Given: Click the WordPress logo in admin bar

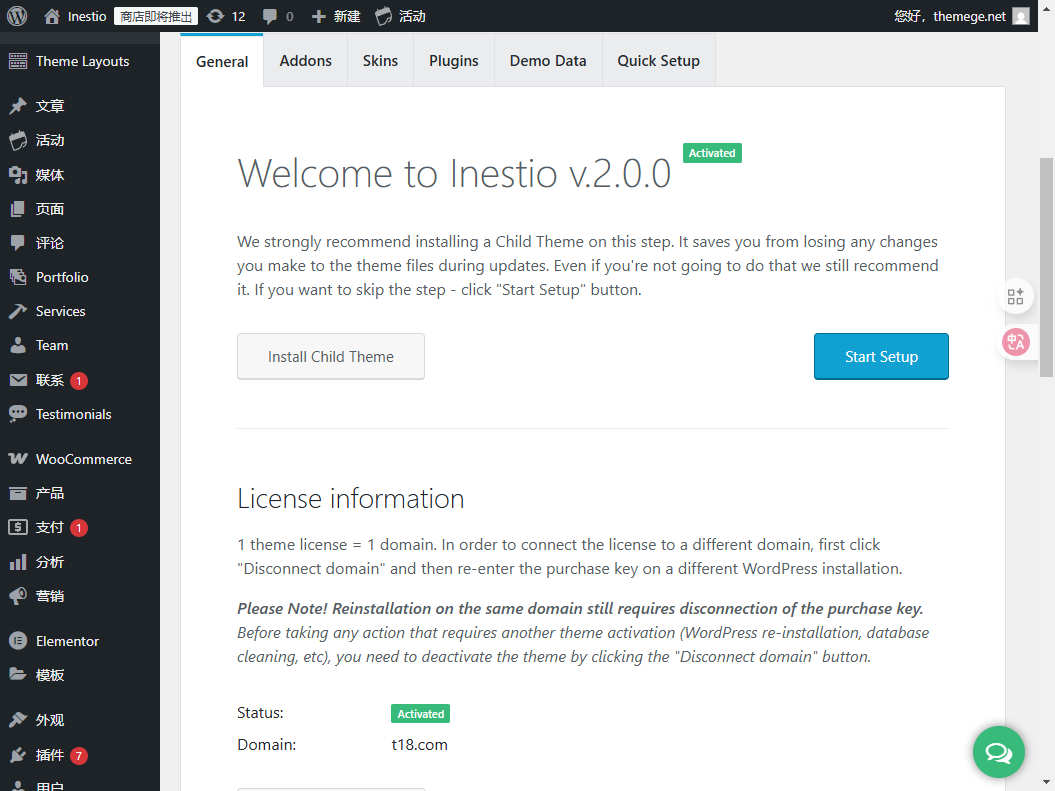Looking at the screenshot, I should (17, 15).
